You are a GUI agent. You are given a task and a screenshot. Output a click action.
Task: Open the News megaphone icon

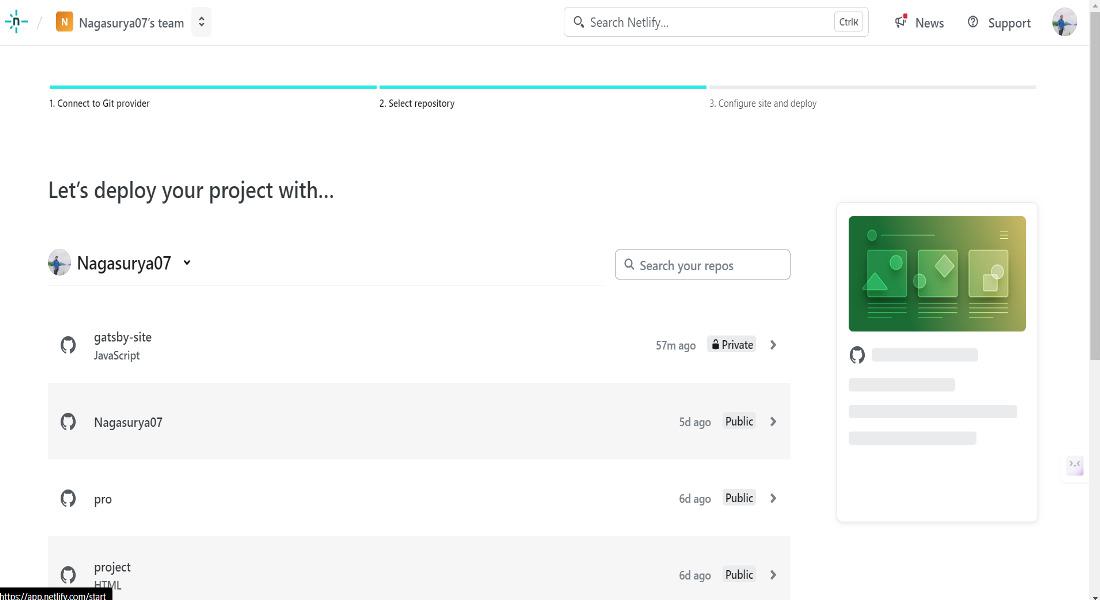click(x=901, y=22)
